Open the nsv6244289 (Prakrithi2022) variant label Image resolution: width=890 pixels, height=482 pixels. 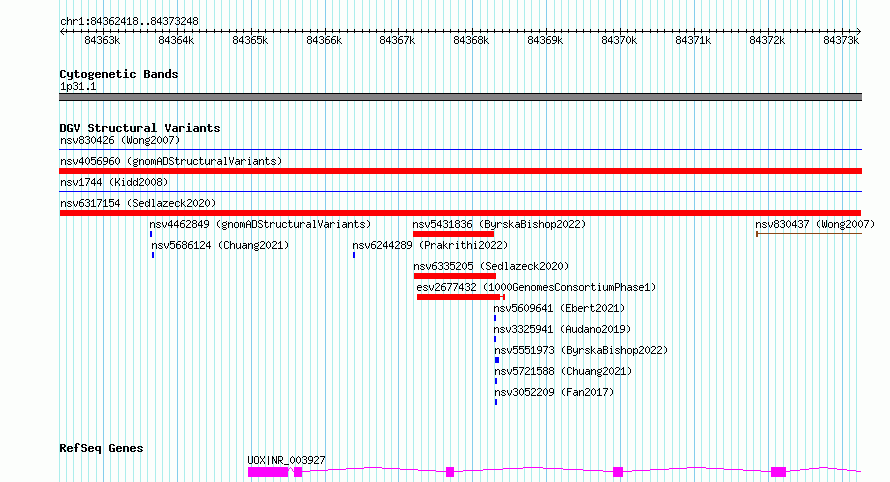click(430, 245)
